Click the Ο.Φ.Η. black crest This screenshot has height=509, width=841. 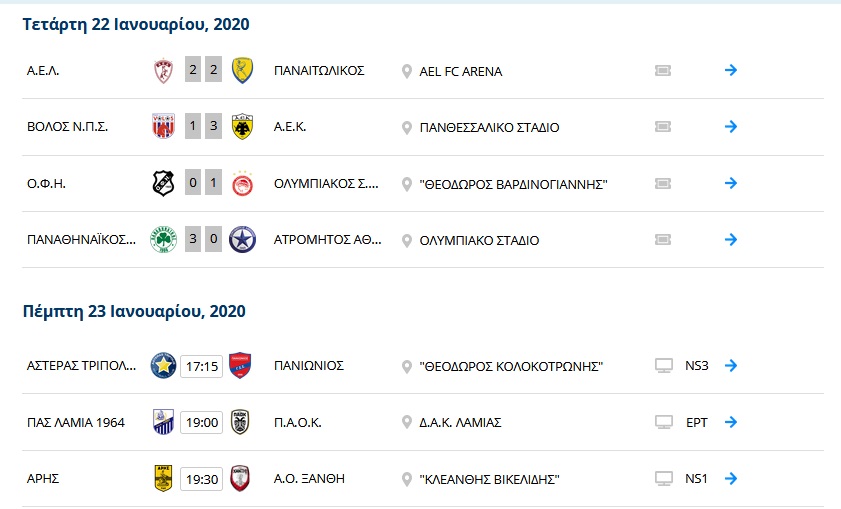[x=164, y=183]
